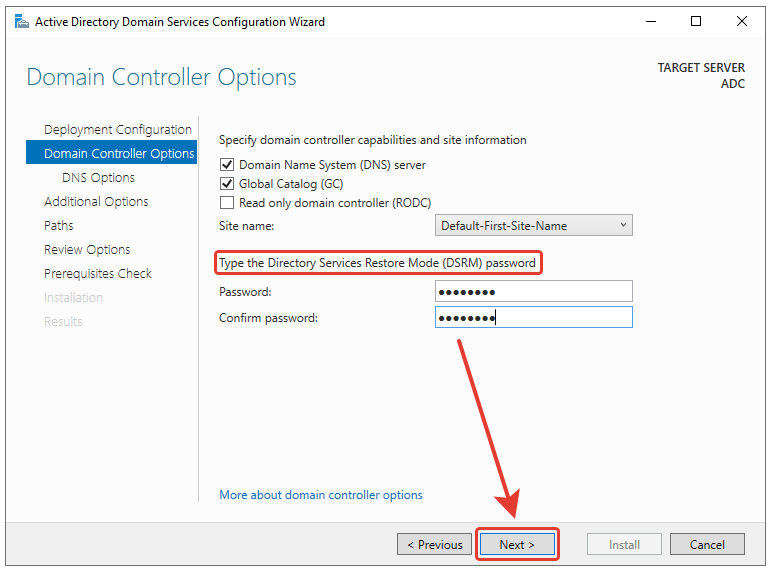The width and height of the screenshot is (773, 572).
Task: Select Domain Controller Options step
Action: 119,154
